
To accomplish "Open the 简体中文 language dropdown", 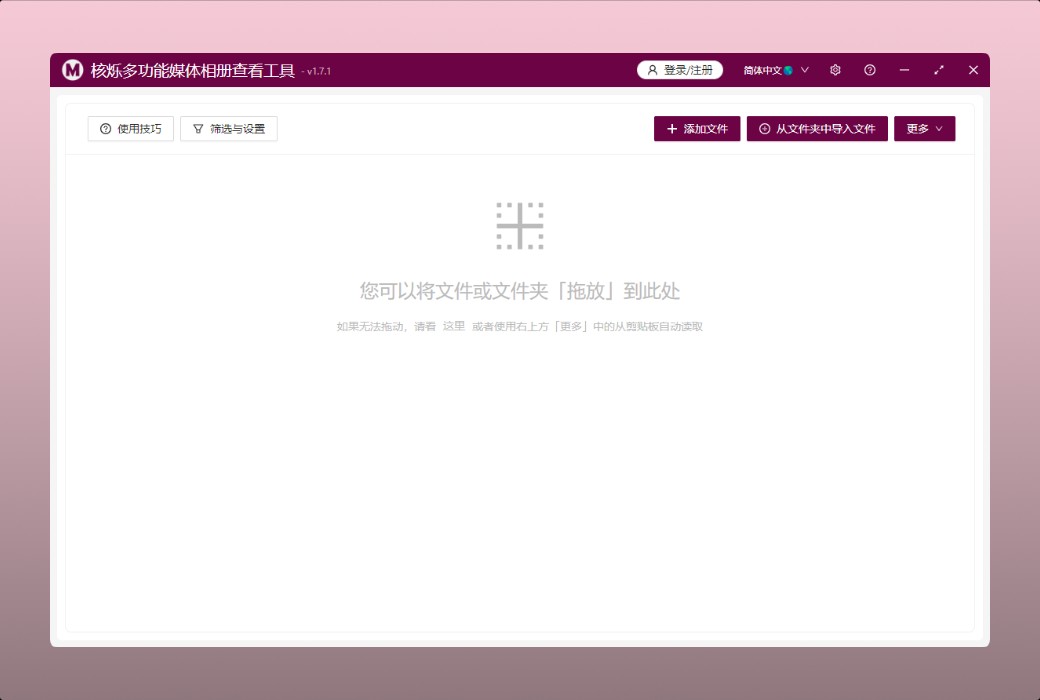I will [x=764, y=70].
